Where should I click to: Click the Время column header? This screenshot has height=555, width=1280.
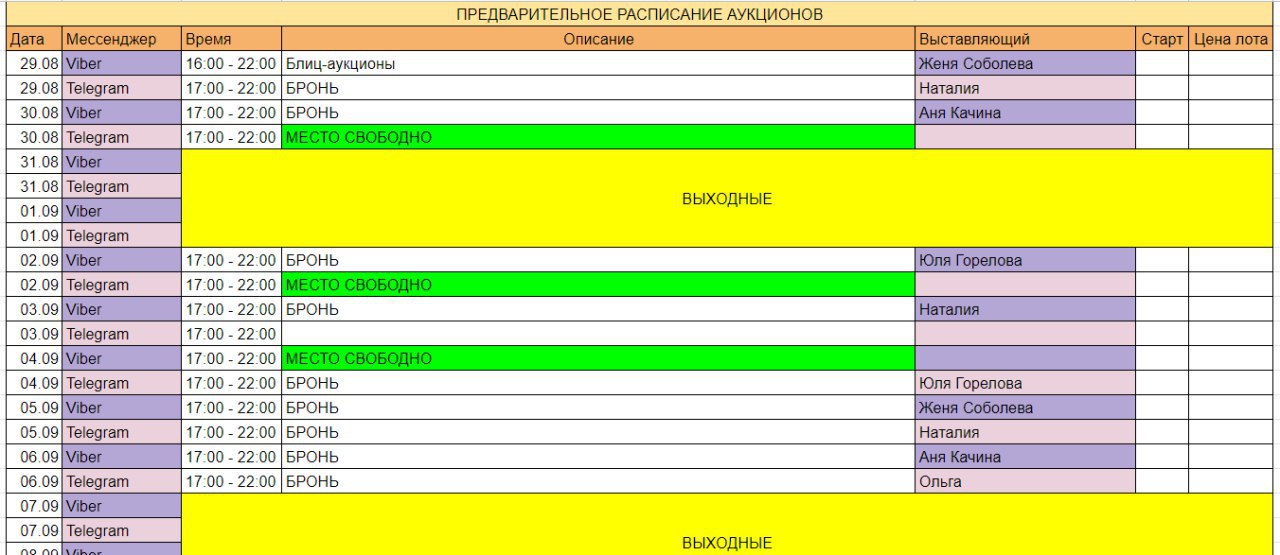(x=231, y=39)
